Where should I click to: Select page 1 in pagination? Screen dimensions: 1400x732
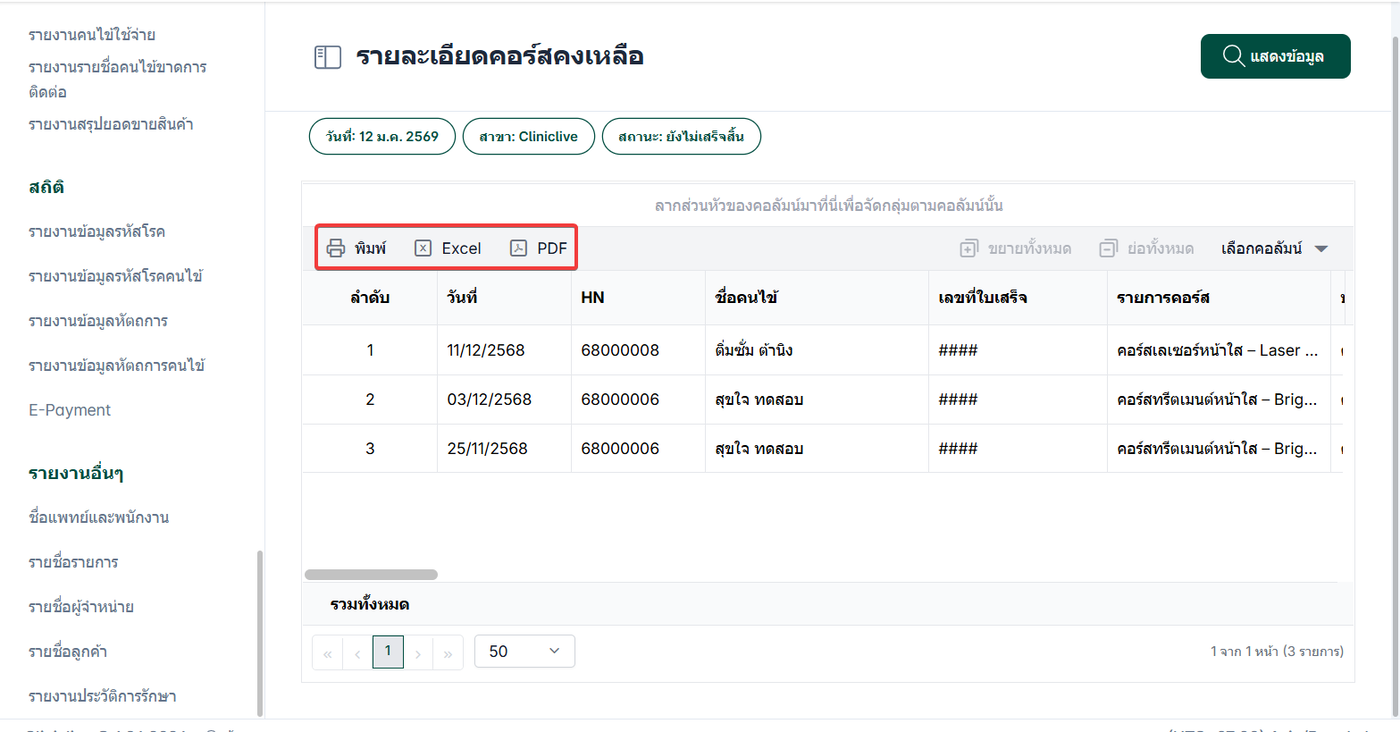[388, 653]
